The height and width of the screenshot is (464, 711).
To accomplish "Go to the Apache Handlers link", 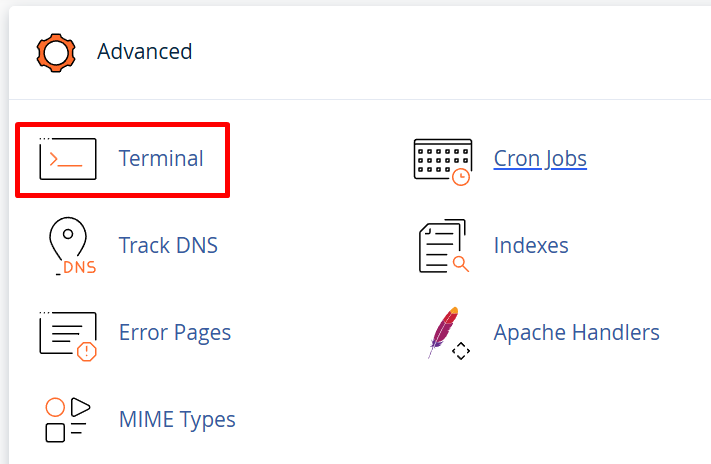I will click(576, 332).
